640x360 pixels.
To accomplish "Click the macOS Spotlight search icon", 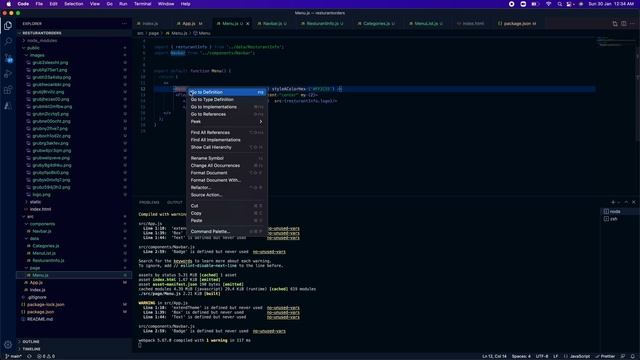I will (x=559, y=4).
